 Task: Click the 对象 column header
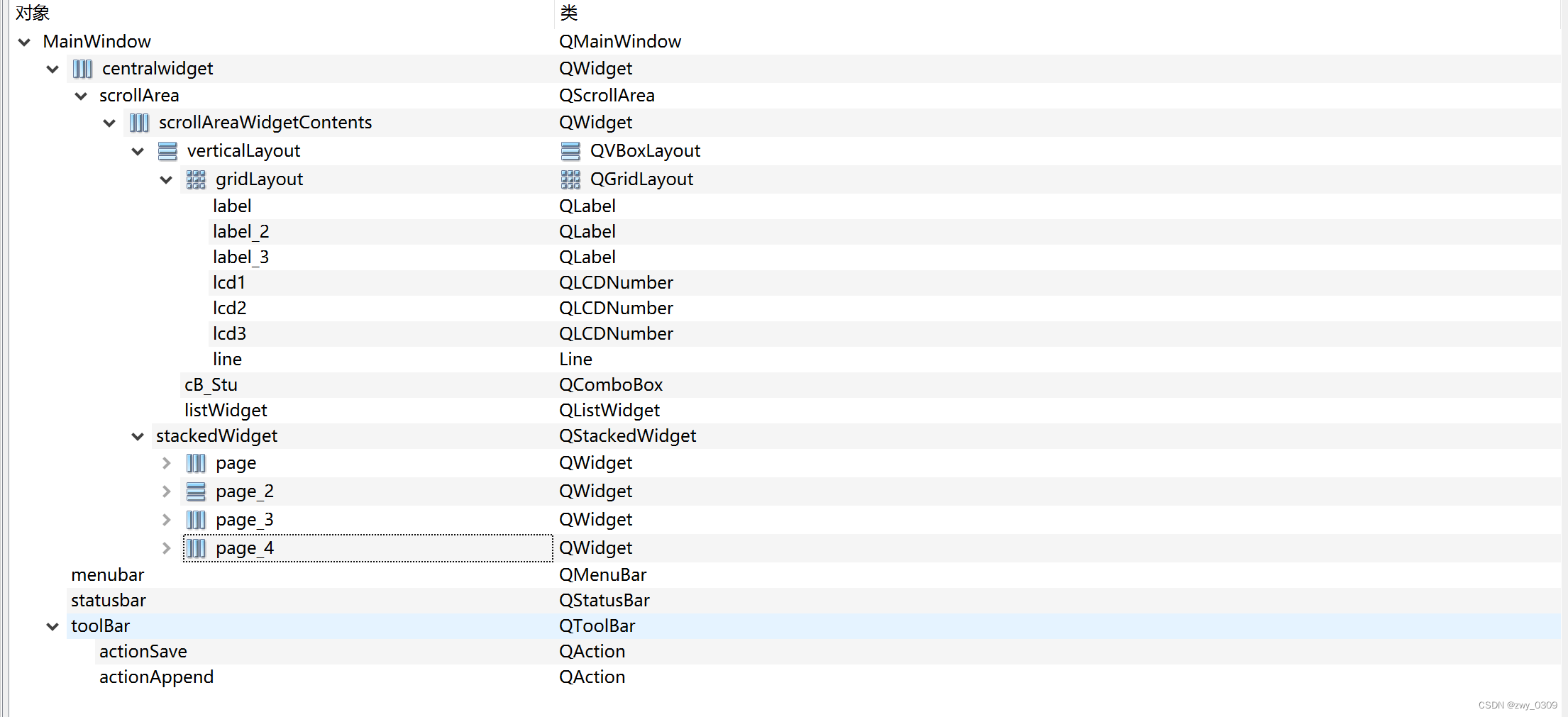[x=33, y=13]
